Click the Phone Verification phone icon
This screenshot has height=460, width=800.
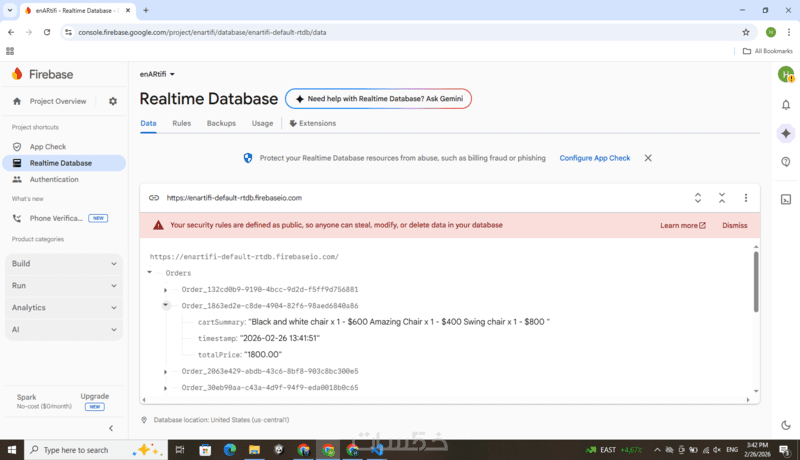click(17, 218)
